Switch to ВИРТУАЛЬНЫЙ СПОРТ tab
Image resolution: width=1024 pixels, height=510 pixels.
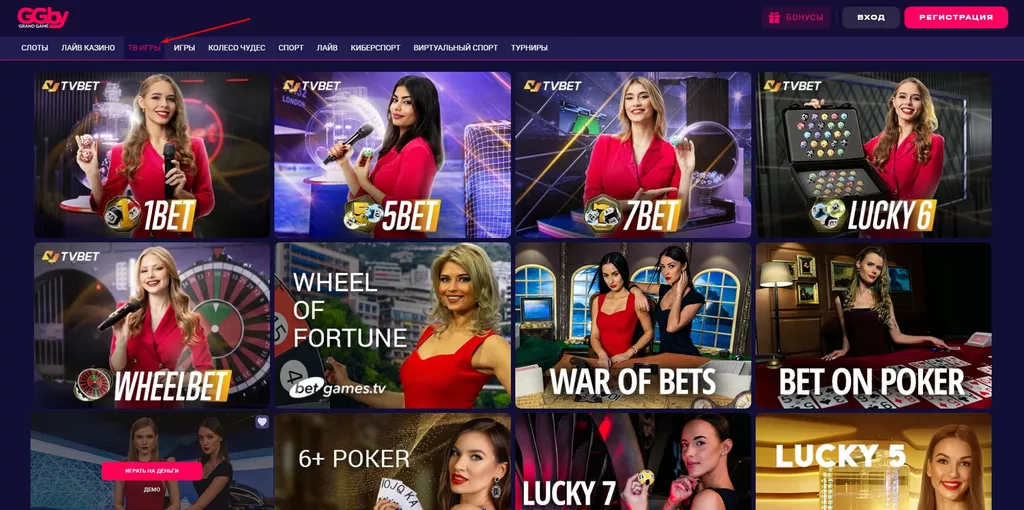pyautogui.click(x=455, y=48)
